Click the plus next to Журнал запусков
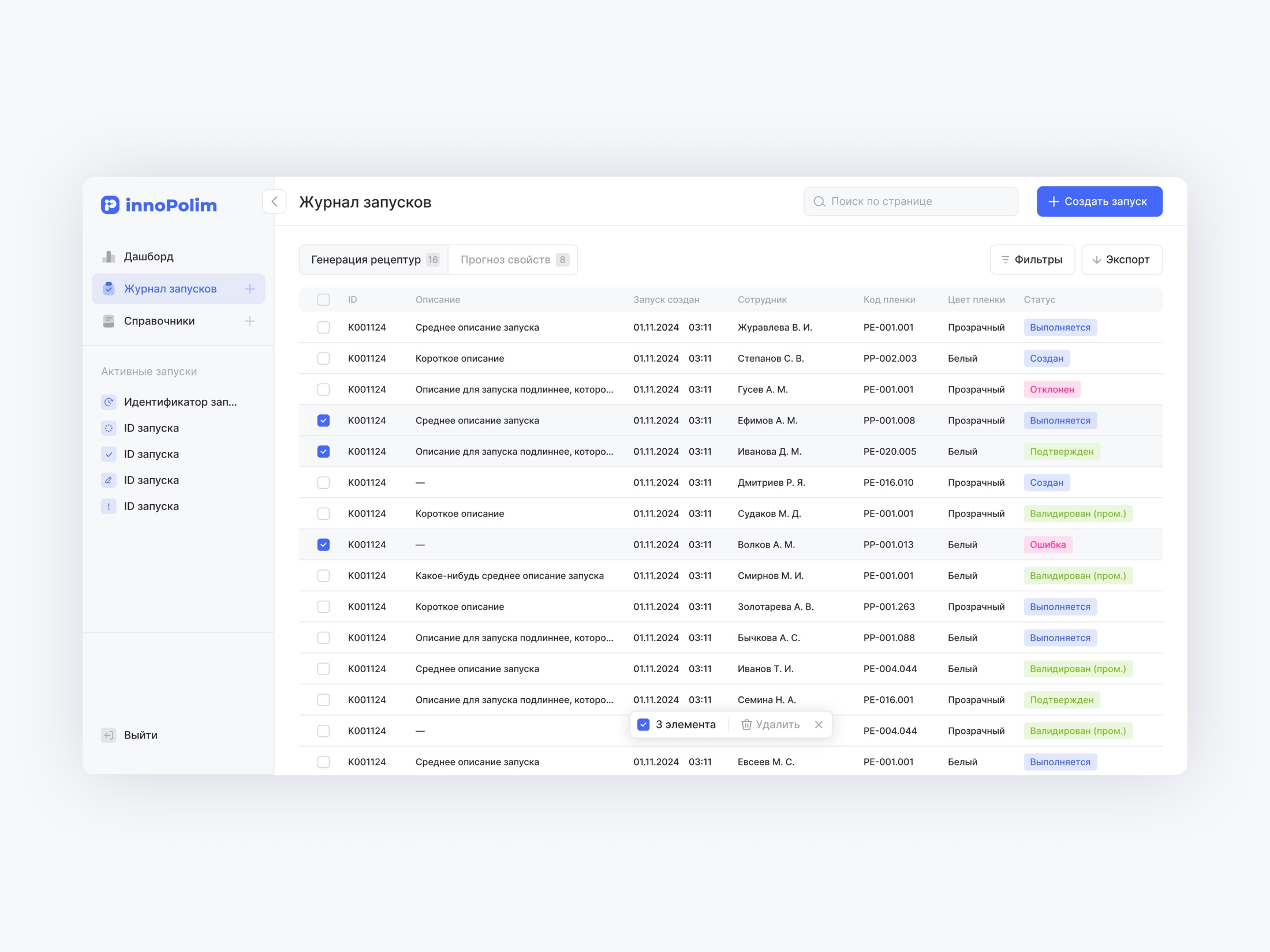 tap(249, 288)
